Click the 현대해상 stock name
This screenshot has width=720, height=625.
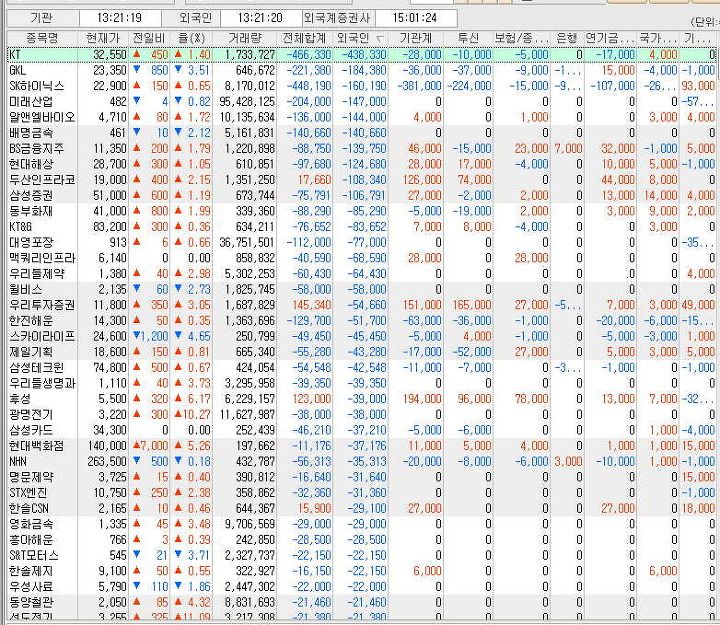pos(31,164)
